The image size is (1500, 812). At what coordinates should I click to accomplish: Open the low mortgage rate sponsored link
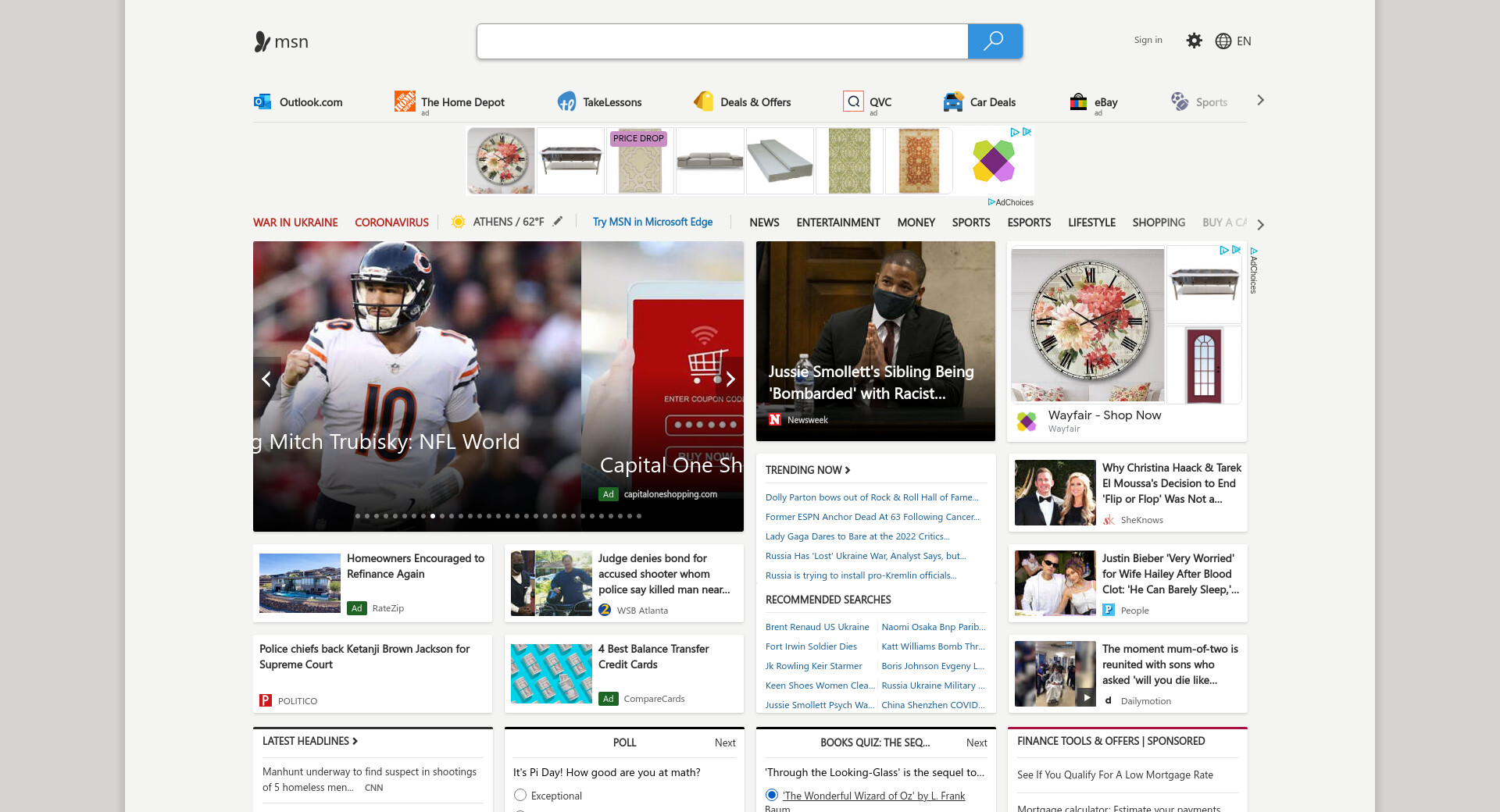1115,775
